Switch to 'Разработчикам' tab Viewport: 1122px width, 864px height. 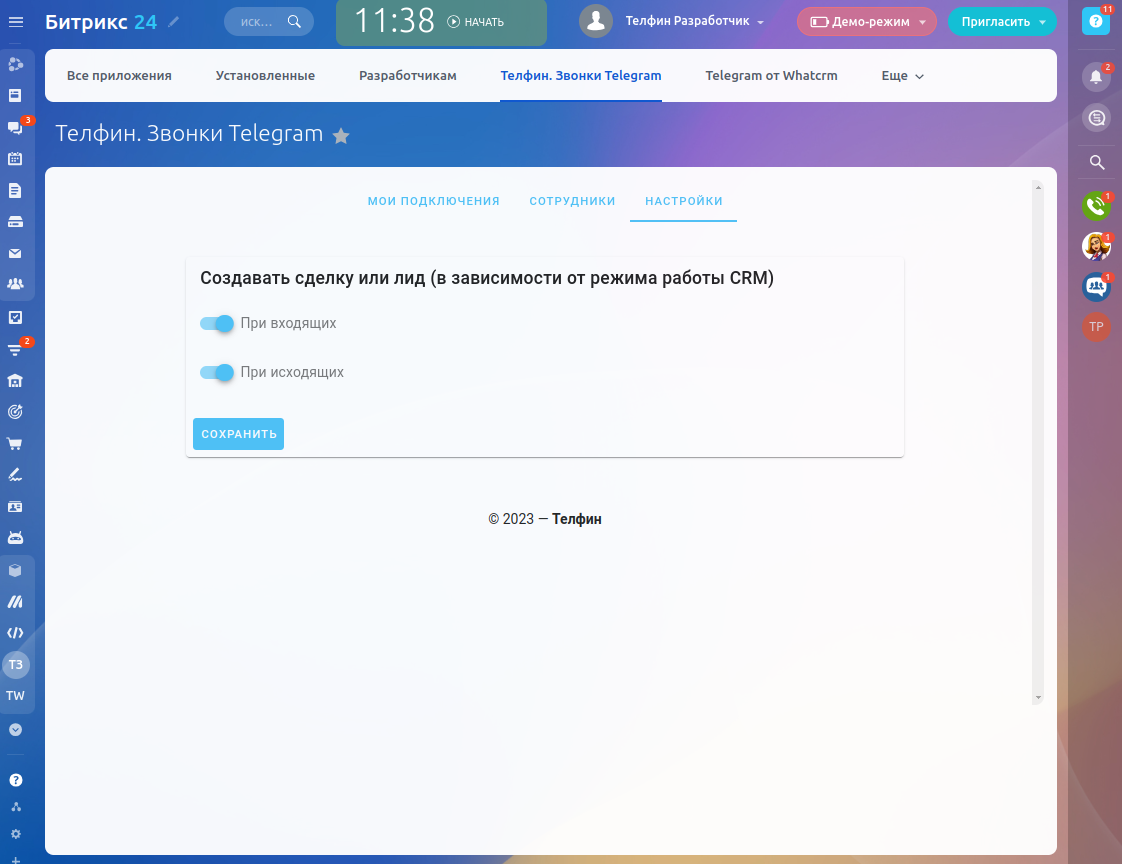408,76
